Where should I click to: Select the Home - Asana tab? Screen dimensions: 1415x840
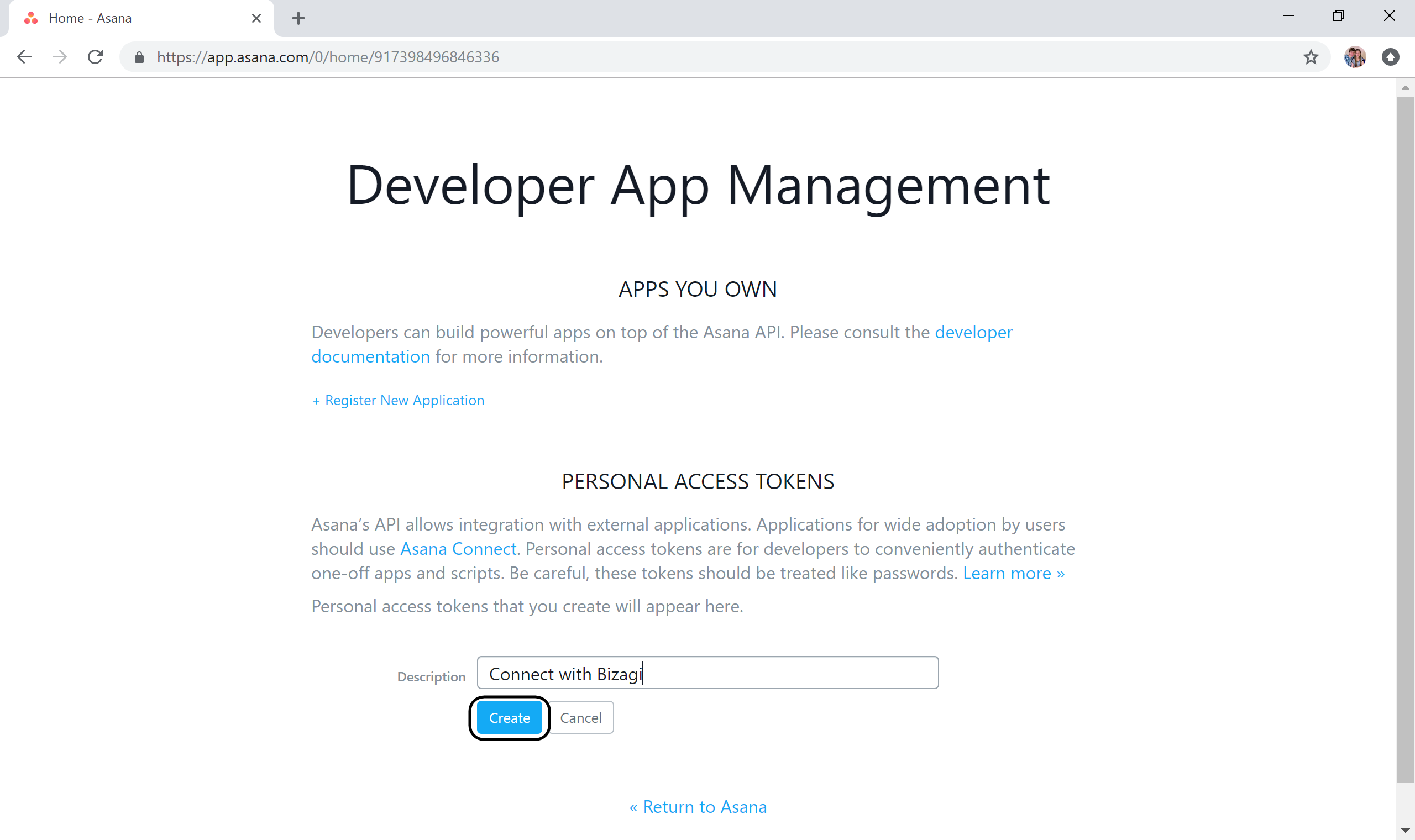coord(141,19)
